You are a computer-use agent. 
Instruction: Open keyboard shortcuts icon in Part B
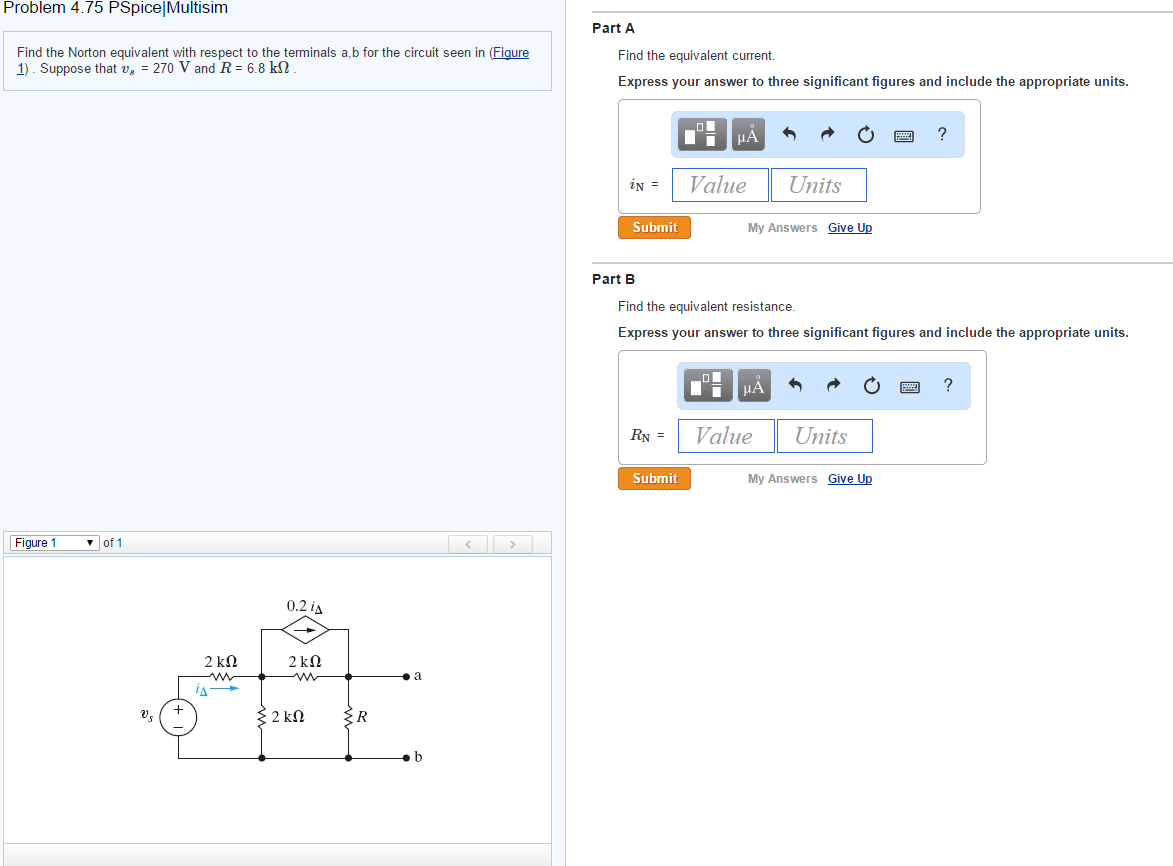pyautogui.click(x=909, y=386)
